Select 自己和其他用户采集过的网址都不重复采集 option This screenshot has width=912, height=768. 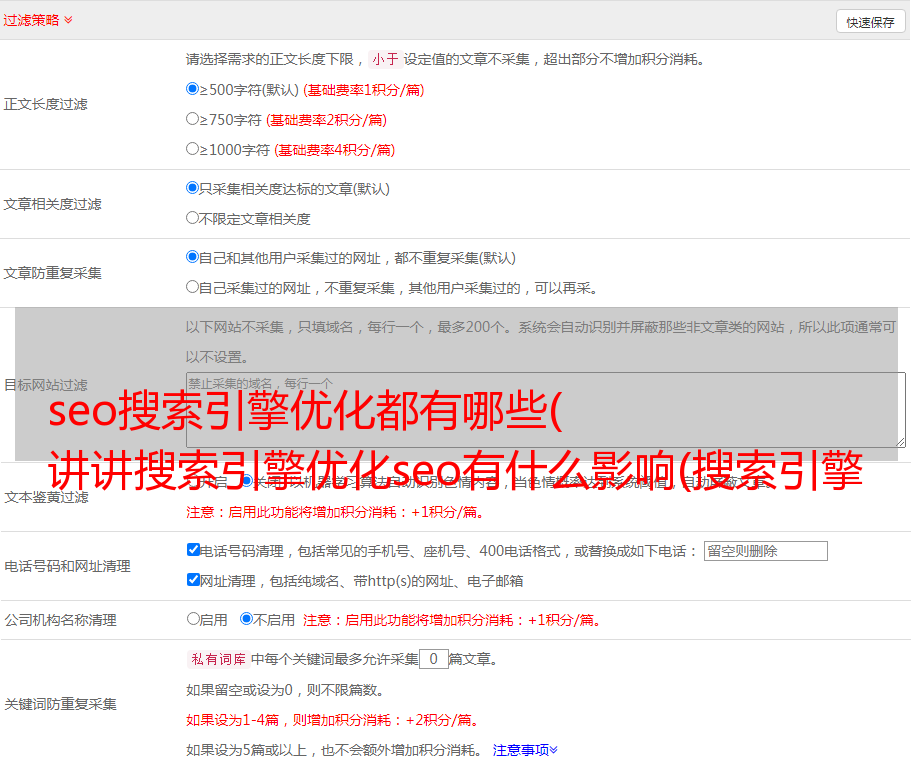tap(193, 257)
